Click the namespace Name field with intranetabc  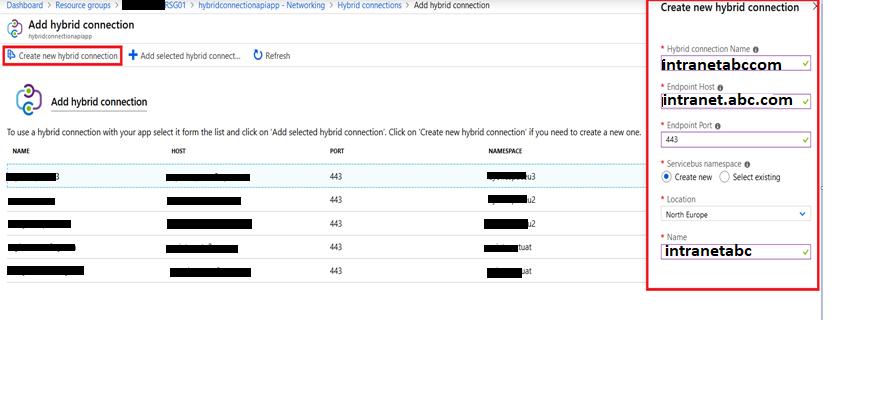point(735,251)
